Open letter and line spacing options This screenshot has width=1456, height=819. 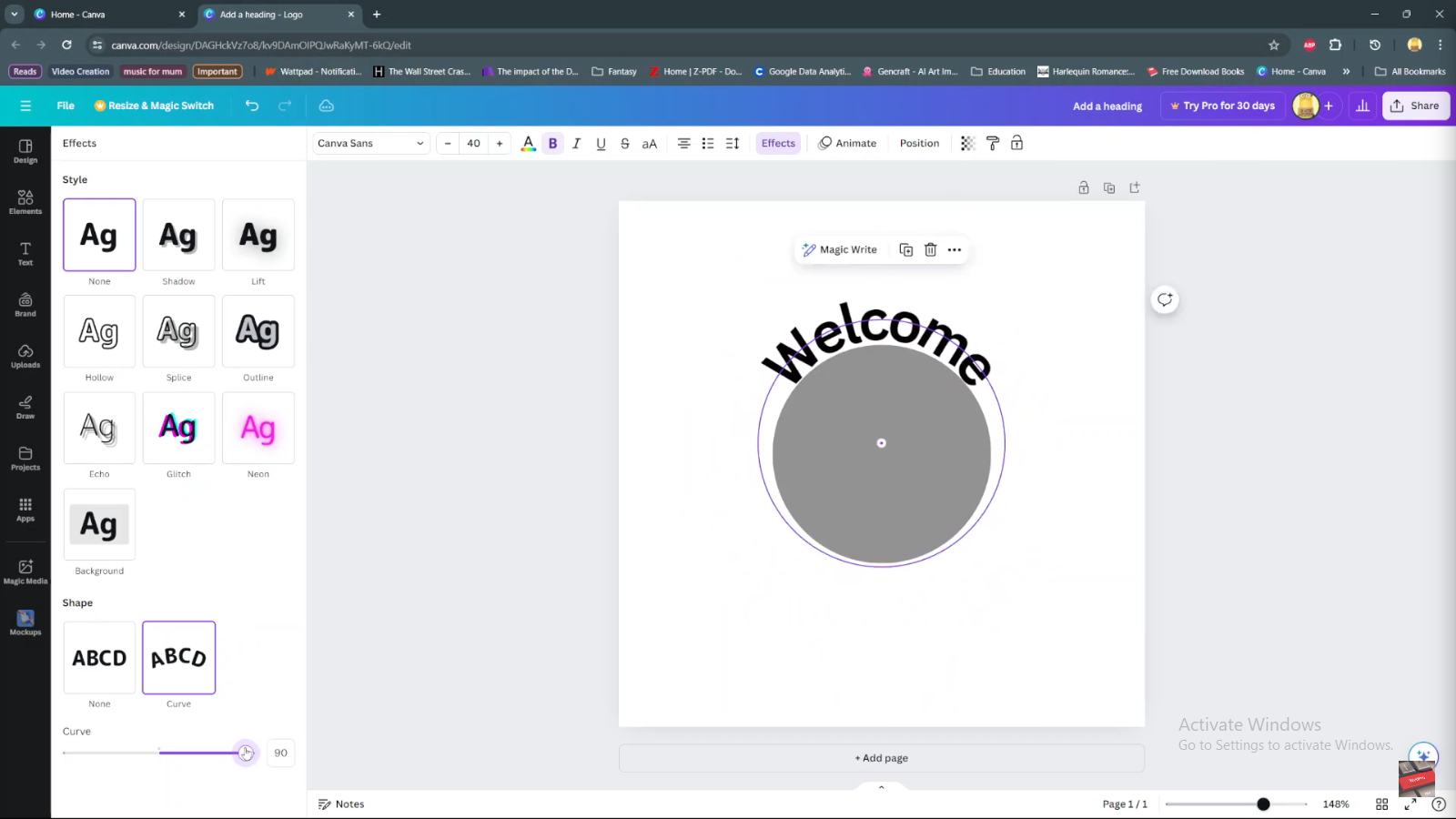click(733, 143)
